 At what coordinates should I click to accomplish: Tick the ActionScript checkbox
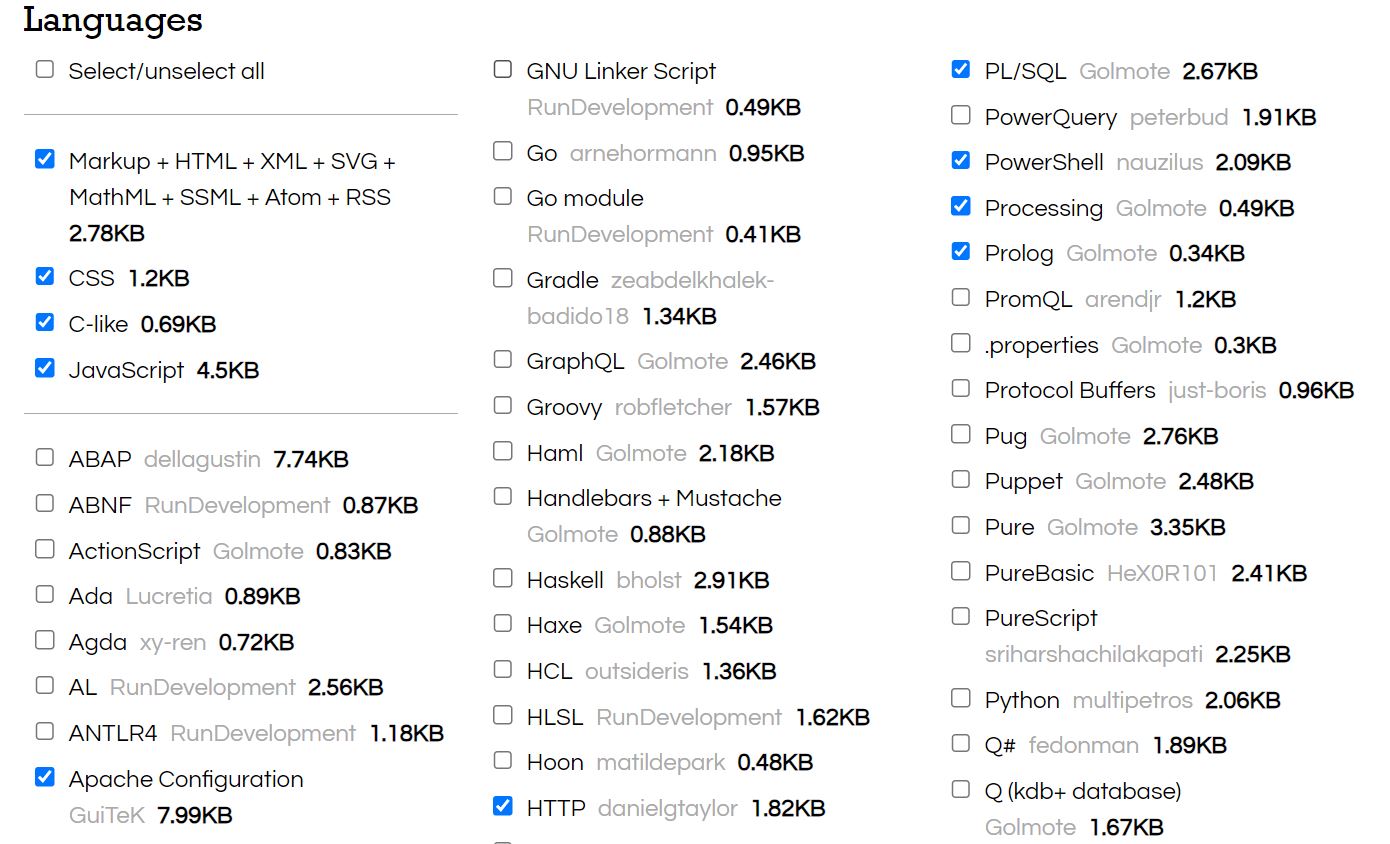tap(45, 550)
